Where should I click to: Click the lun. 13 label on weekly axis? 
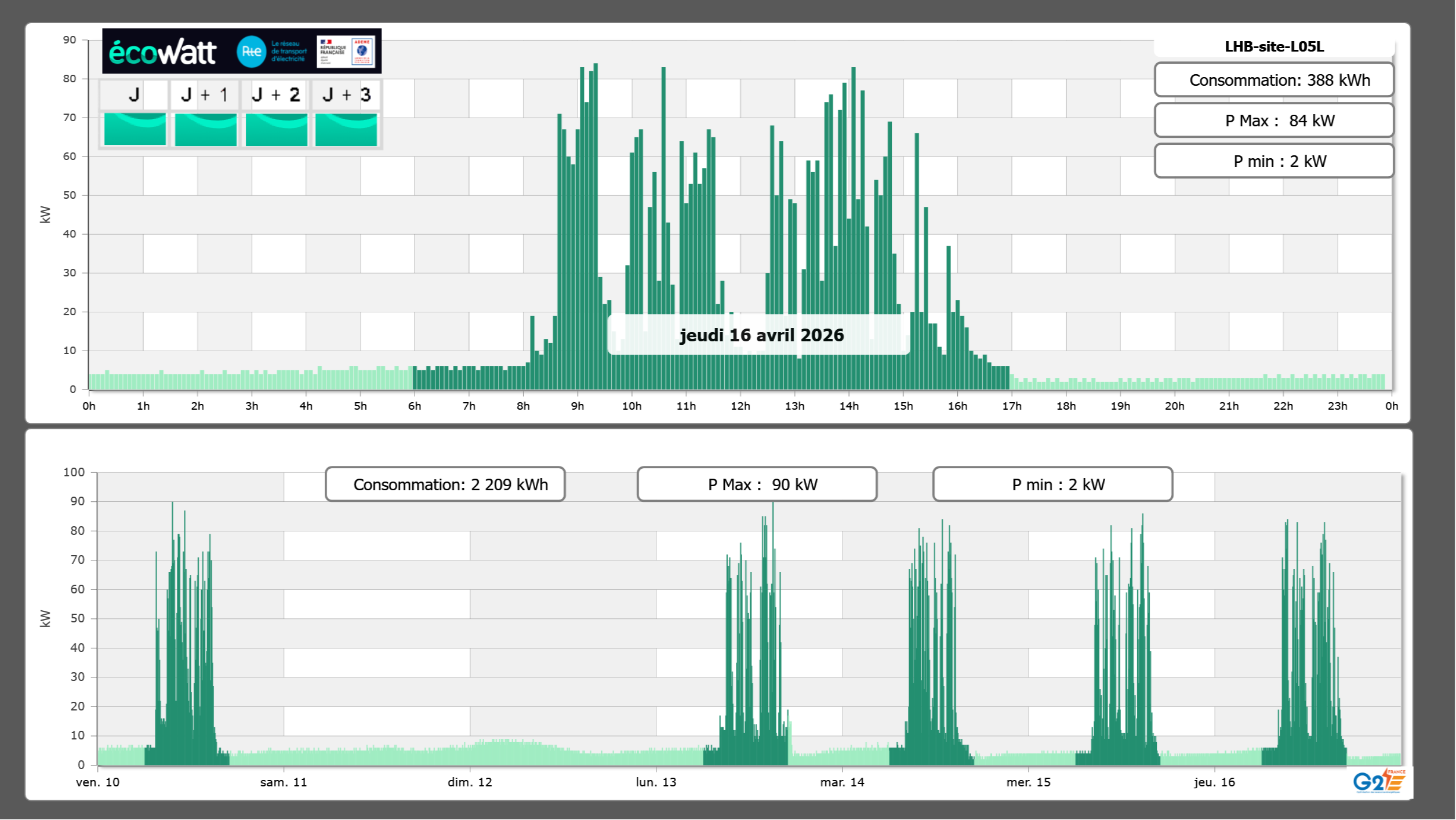(656, 782)
